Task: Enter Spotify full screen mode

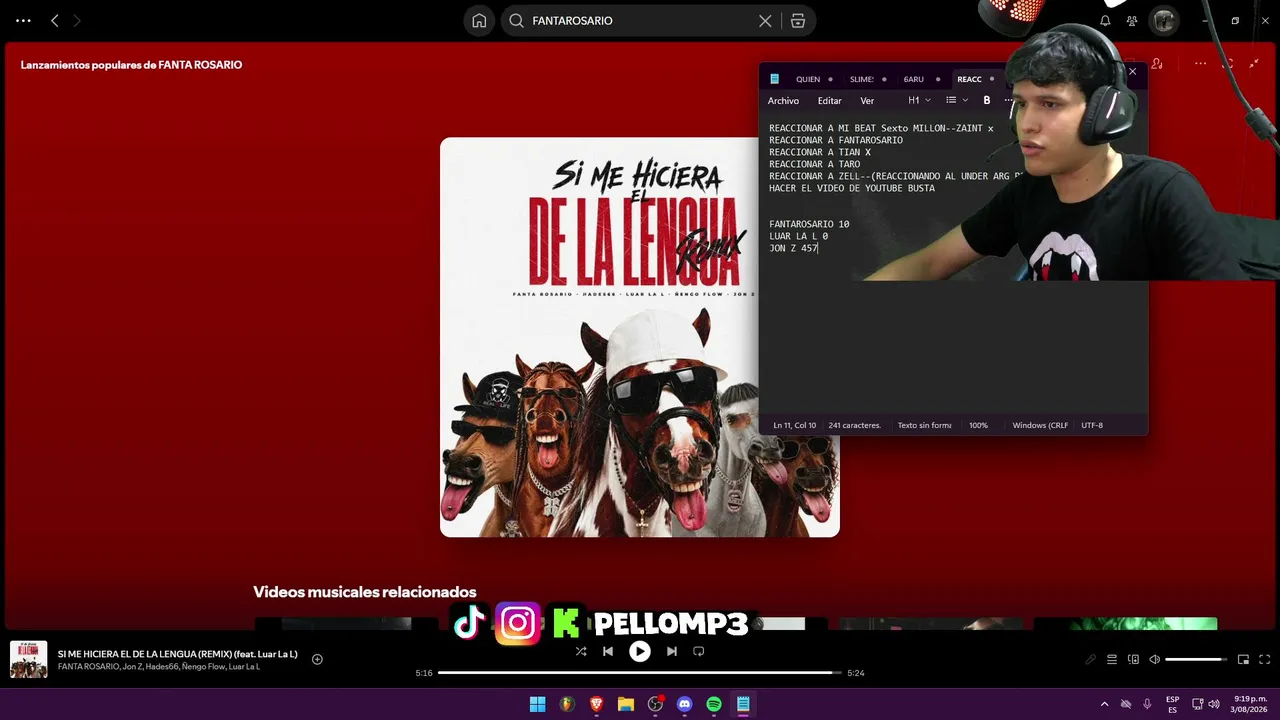Action: [x=1264, y=659]
